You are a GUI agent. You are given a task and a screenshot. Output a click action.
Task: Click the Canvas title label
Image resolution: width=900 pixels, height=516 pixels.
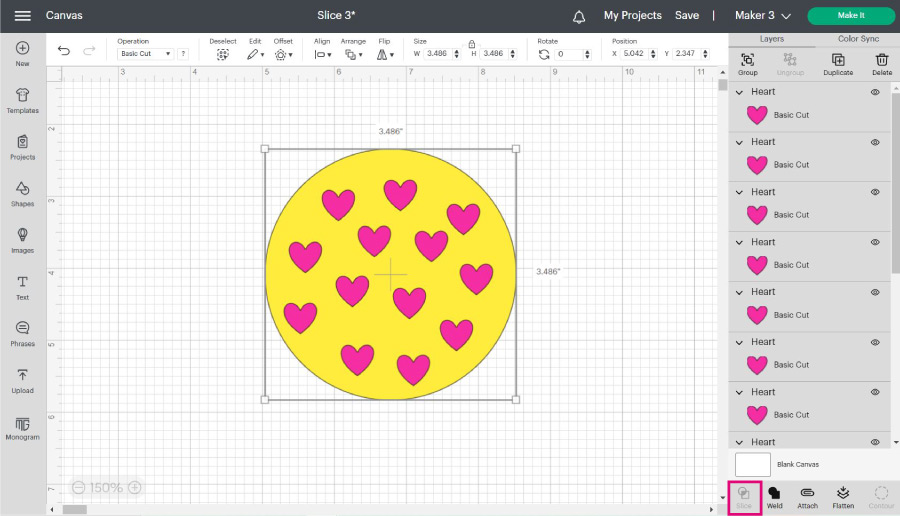64,15
